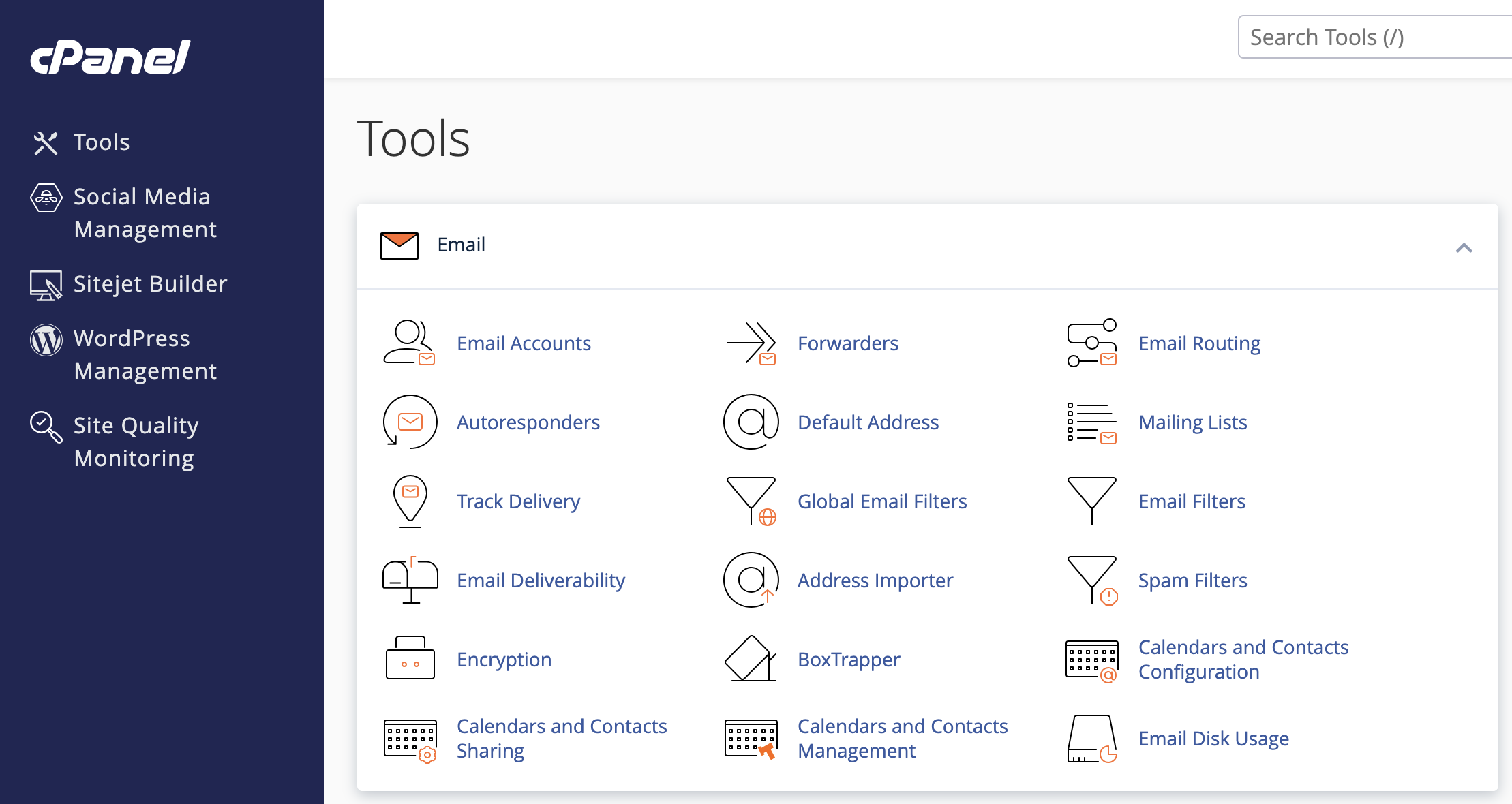Open the Email Disk Usage link
Screen dimensions: 1512x804
click(x=1213, y=739)
